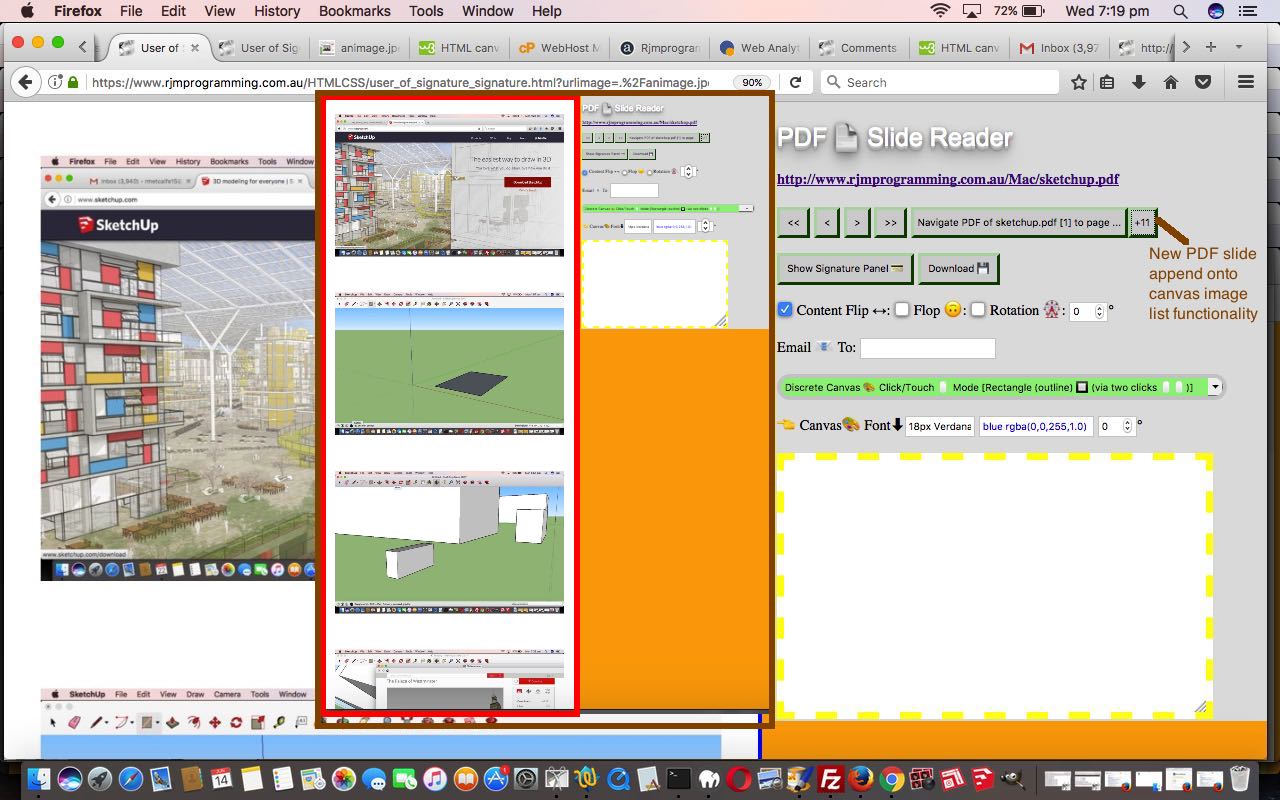Screen dimensions: 1280x800
Task: Open the sketchup.pdf hyperlink
Action: (948, 179)
